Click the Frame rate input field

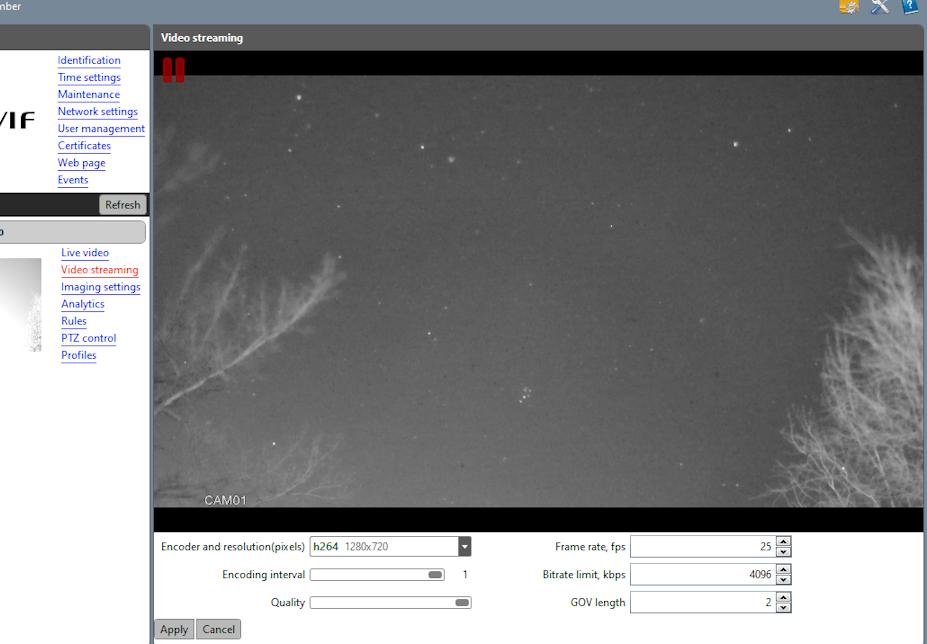(x=703, y=547)
